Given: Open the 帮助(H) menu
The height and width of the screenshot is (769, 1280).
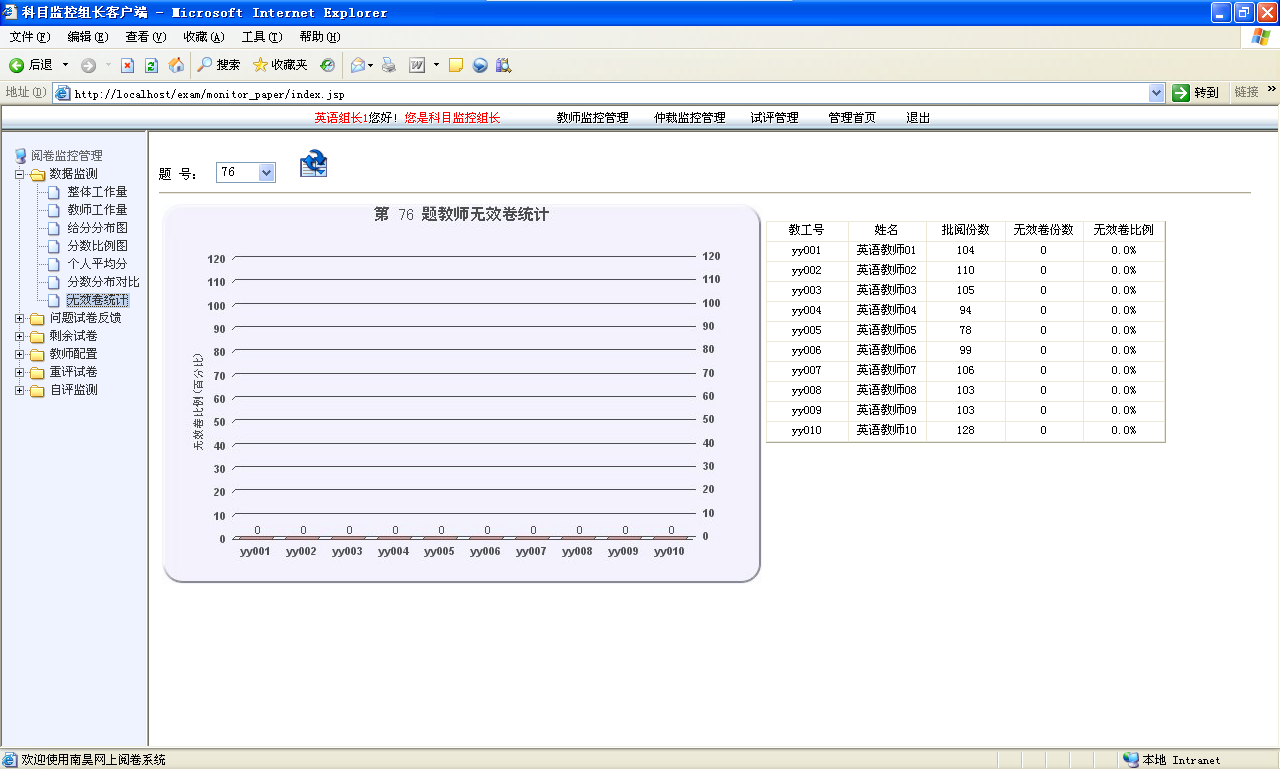Looking at the screenshot, I should tap(319, 37).
